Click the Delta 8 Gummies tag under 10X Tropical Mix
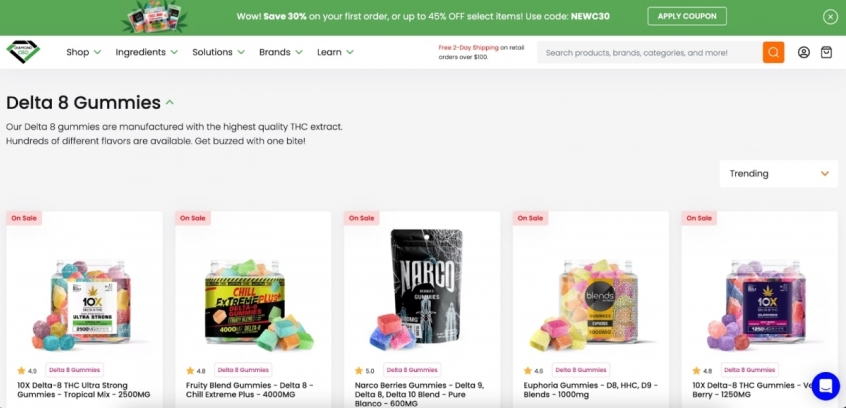 [x=74, y=370]
